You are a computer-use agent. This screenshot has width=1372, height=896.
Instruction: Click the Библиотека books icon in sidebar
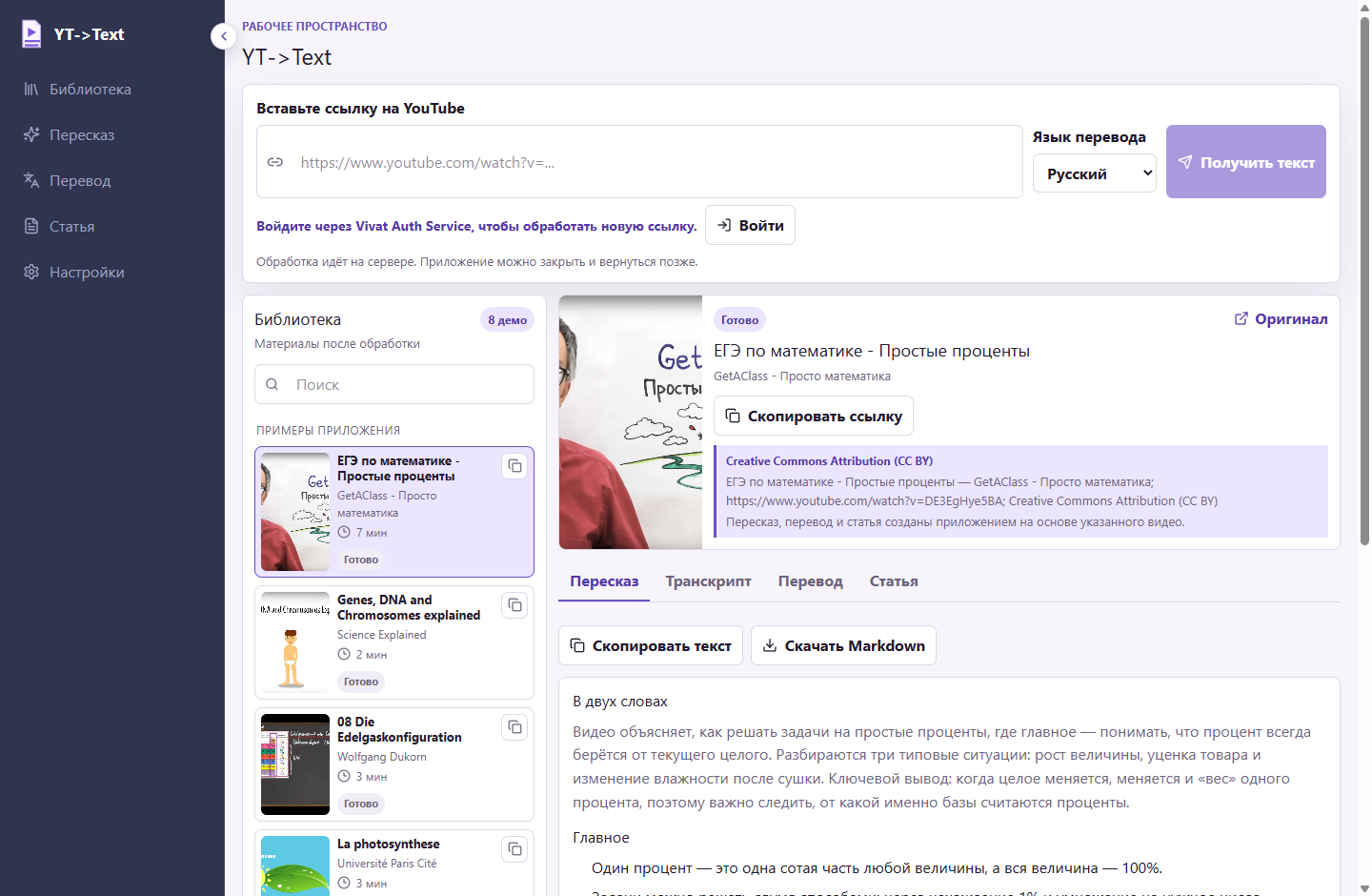coord(31,90)
